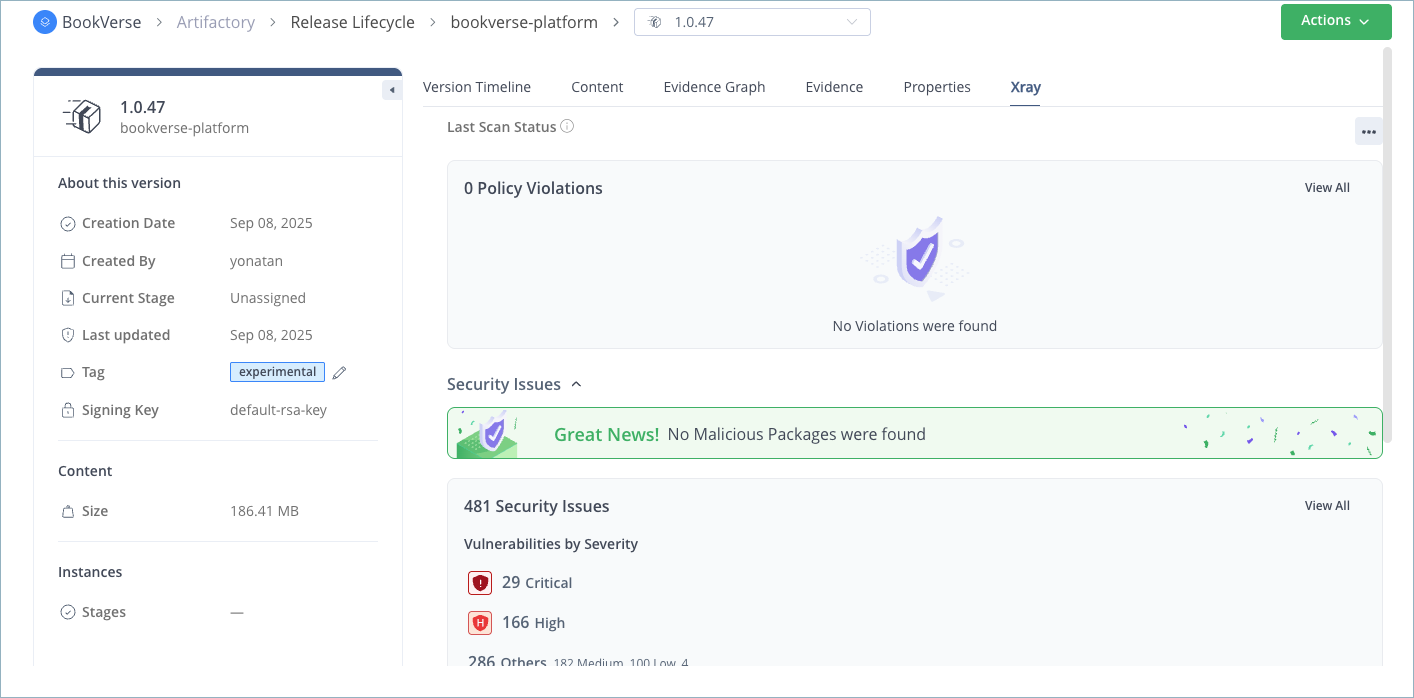
Task: Click the Unassigned stage value
Action: [x=268, y=298]
